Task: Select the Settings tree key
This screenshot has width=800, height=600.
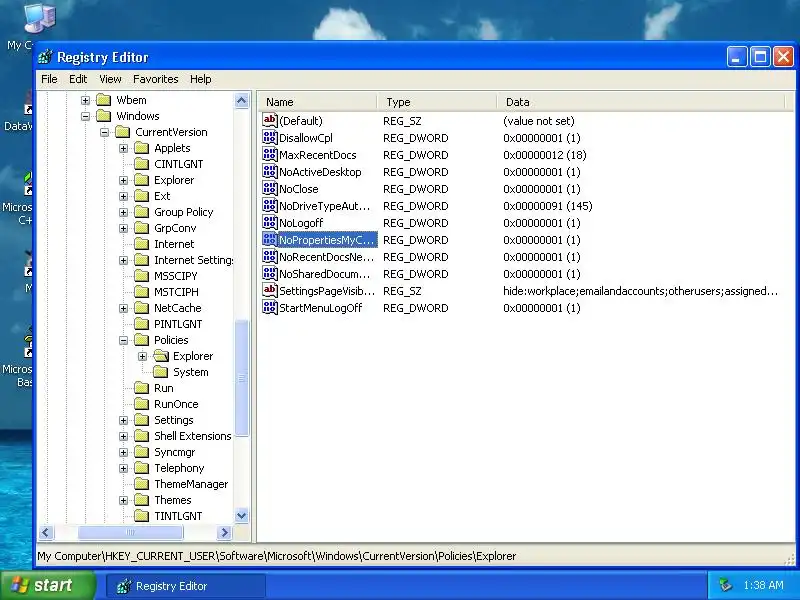Action: pos(173,420)
